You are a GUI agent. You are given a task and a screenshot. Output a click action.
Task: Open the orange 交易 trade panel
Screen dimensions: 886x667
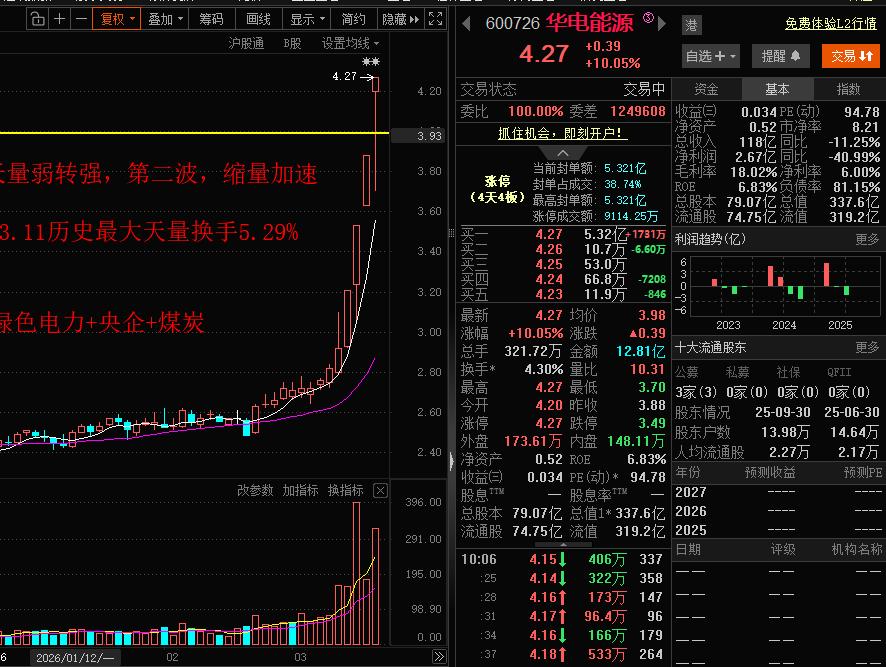click(854, 56)
